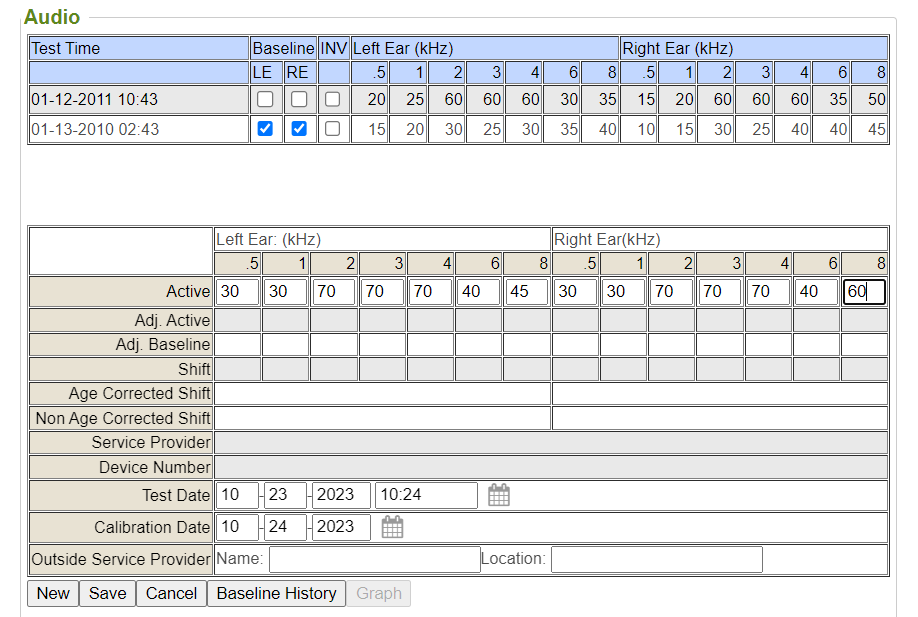Focus the Right Ear 8 kHz Active field
918x617 pixels.
(864, 292)
